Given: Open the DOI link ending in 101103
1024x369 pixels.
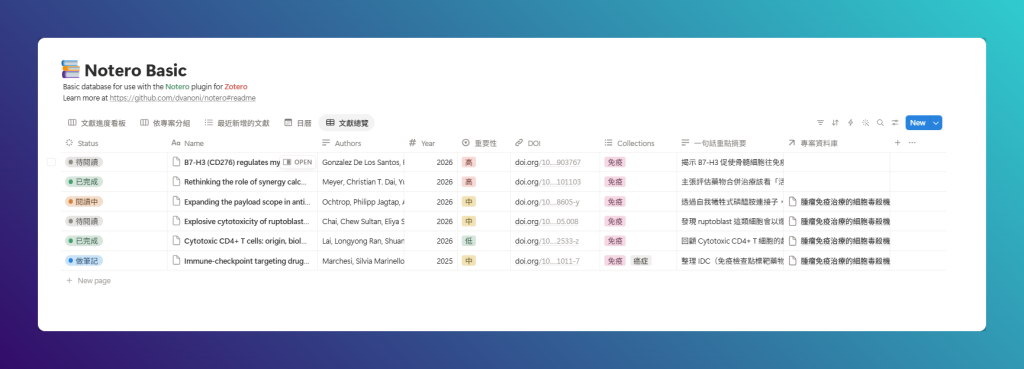Looking at the screenshot, I should pyautogui.click(x=547, y=182).
